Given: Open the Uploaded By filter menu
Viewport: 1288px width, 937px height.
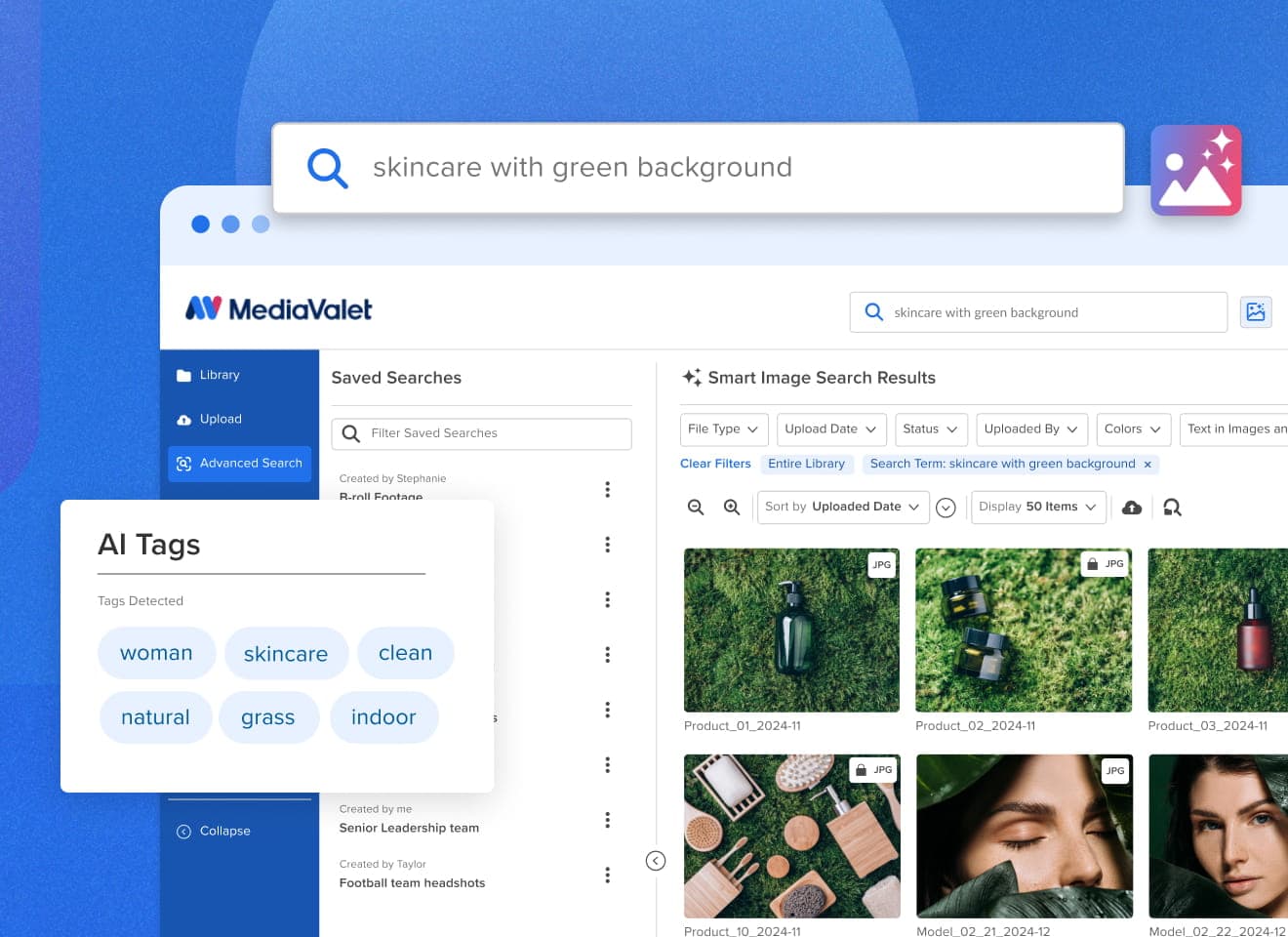Looking at the screenshot, I should click(x=1031, y=428).
